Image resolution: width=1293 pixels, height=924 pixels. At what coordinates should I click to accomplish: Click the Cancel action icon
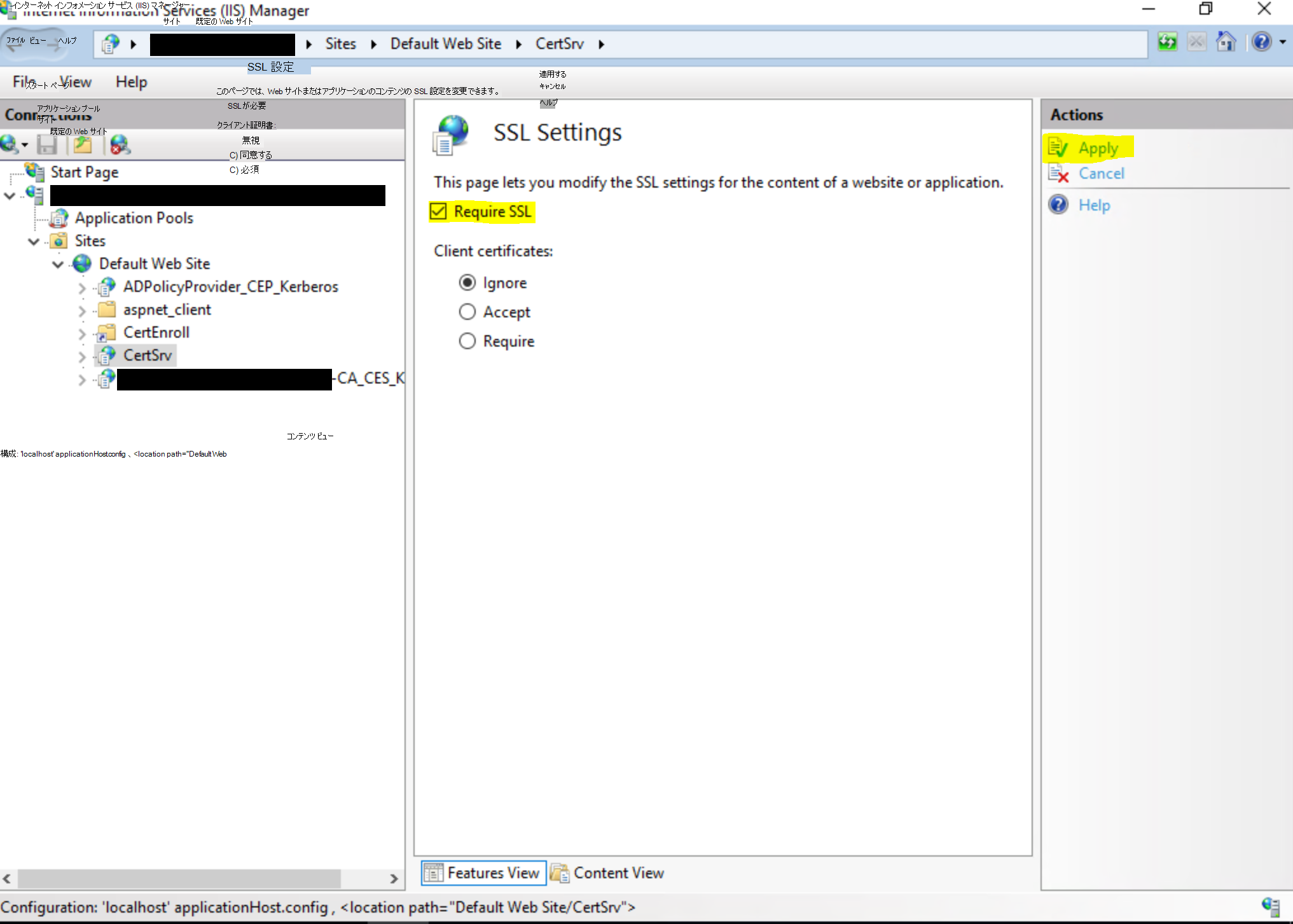[1058, 173]
